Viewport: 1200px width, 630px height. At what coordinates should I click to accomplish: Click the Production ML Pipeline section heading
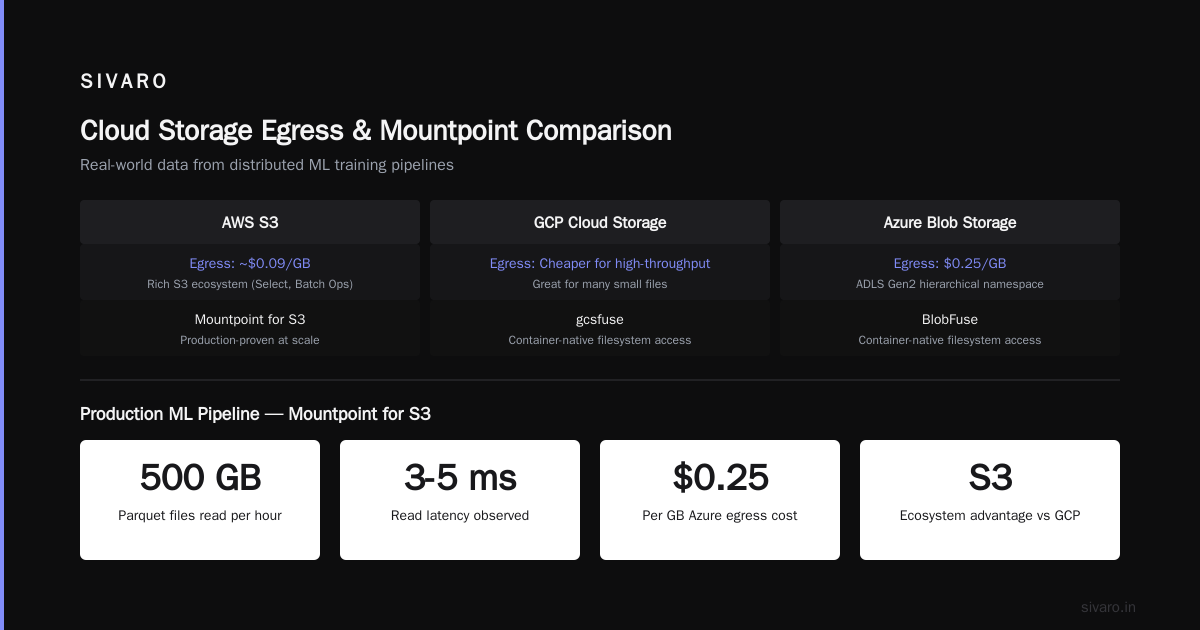[x=255, y=413]
